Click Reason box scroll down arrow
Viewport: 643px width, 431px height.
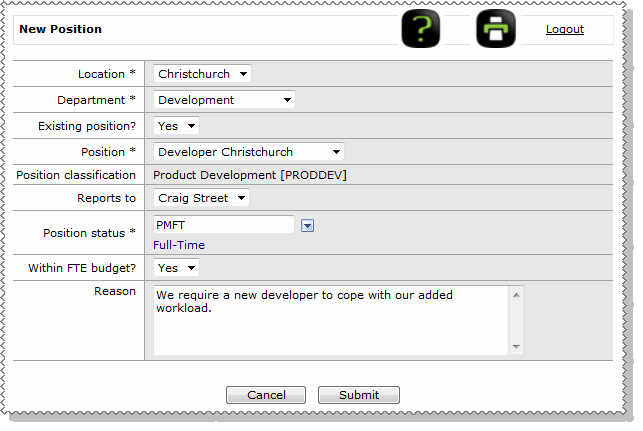click(516, 347)
